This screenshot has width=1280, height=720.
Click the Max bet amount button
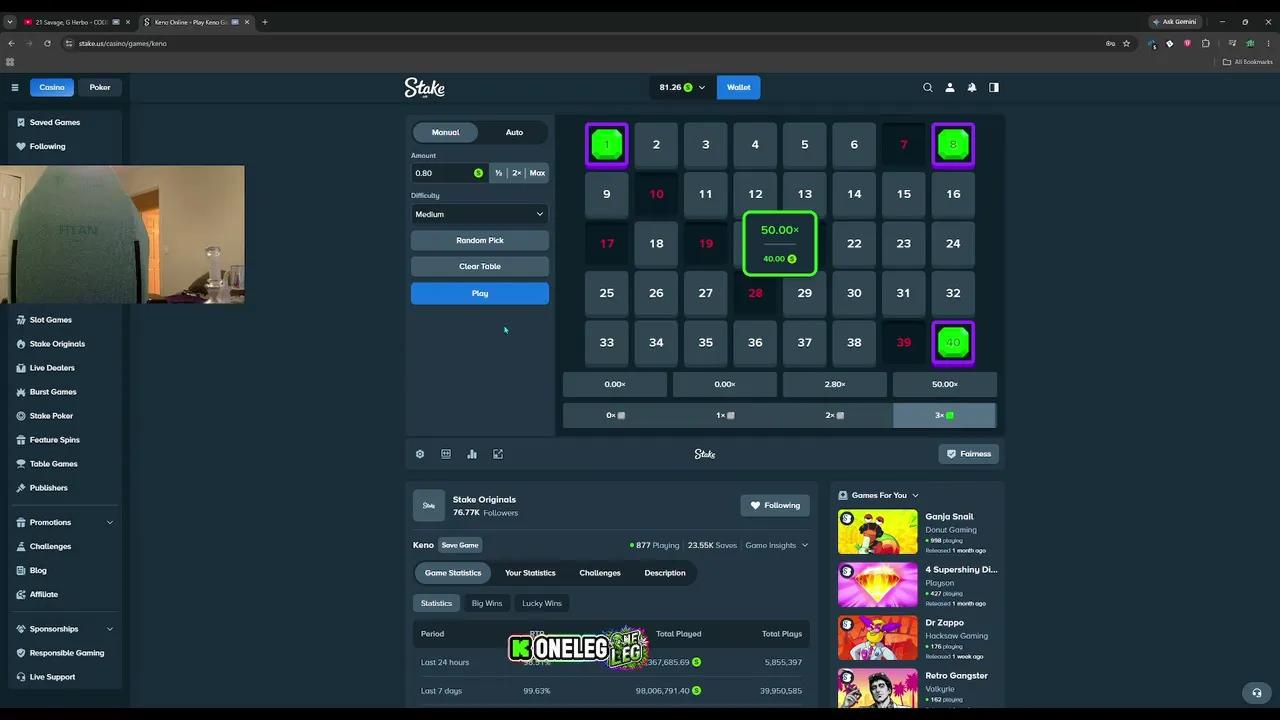pyautogui.click(x=537, y=173)
